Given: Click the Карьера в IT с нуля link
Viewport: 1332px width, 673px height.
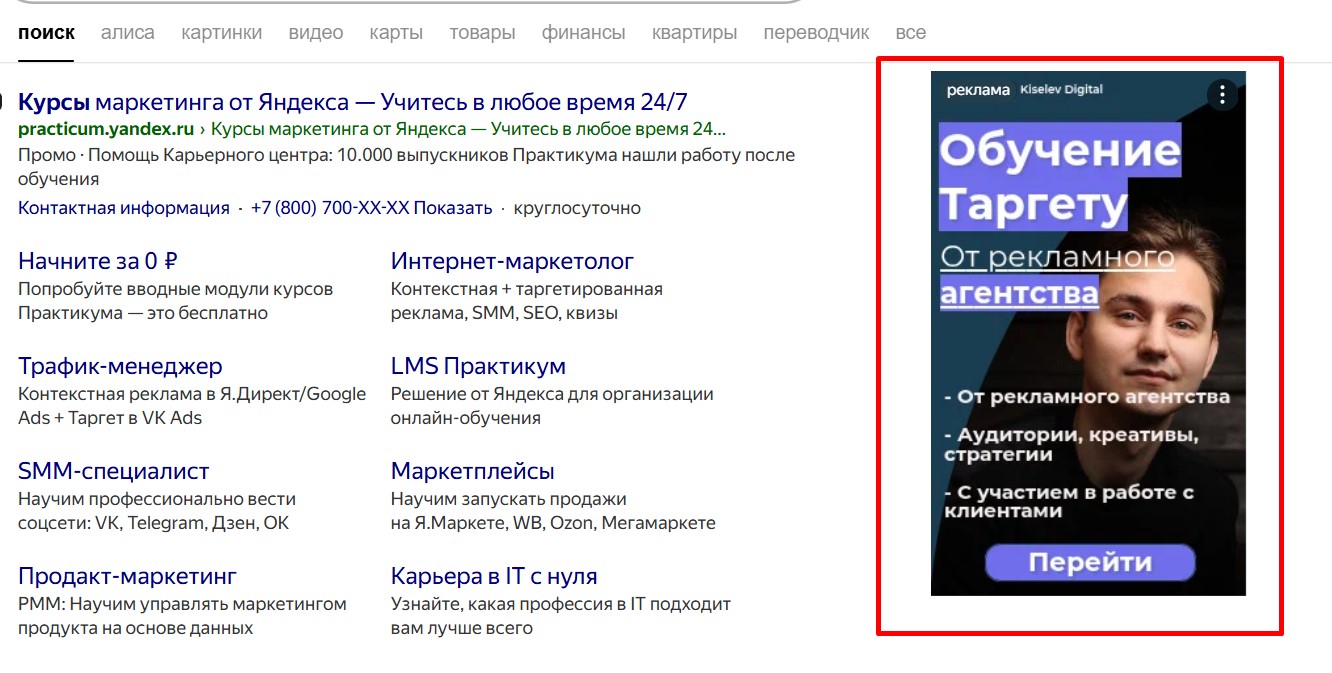Looking at the screenshot, I should point(494,576).
